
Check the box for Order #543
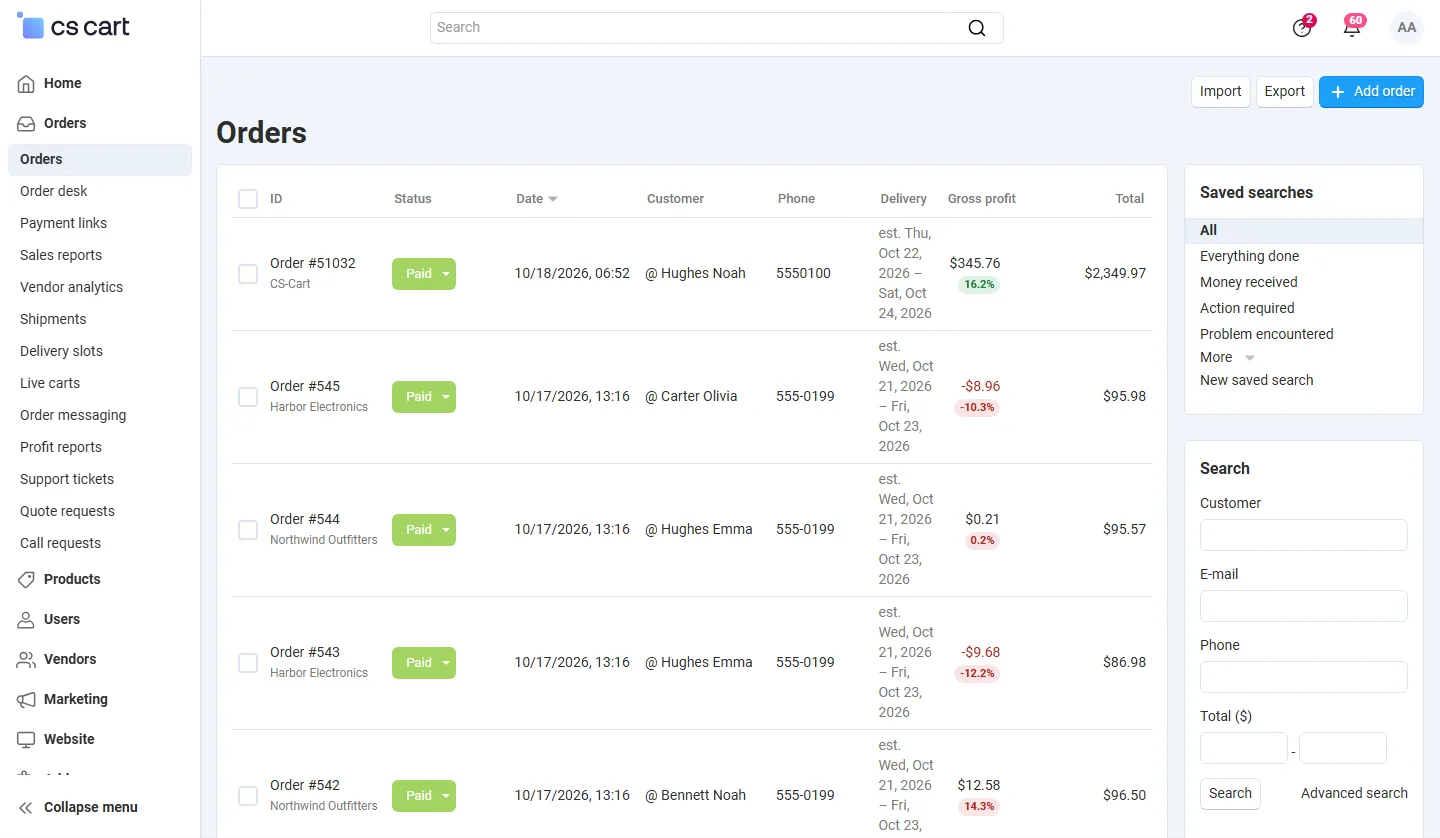(248, 663)
